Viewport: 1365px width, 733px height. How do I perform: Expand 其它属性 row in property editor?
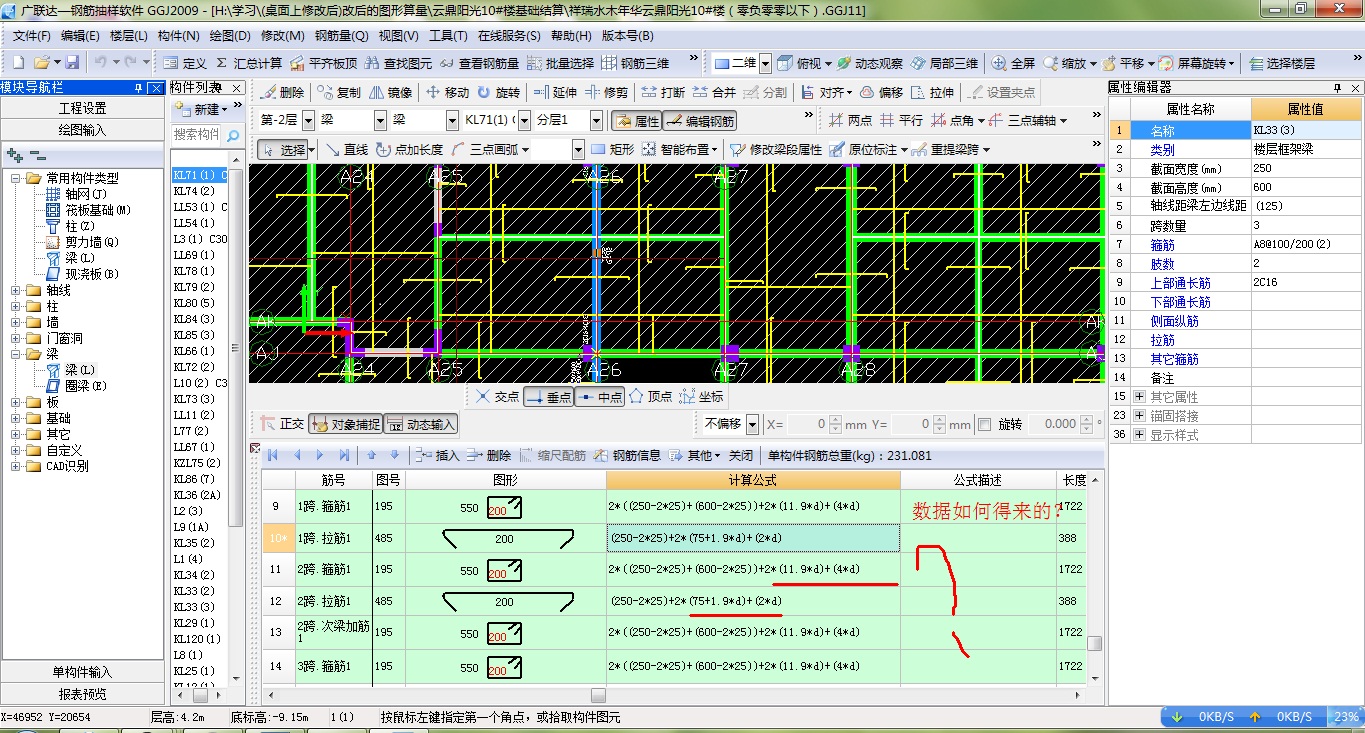(x=1139, y=397)
